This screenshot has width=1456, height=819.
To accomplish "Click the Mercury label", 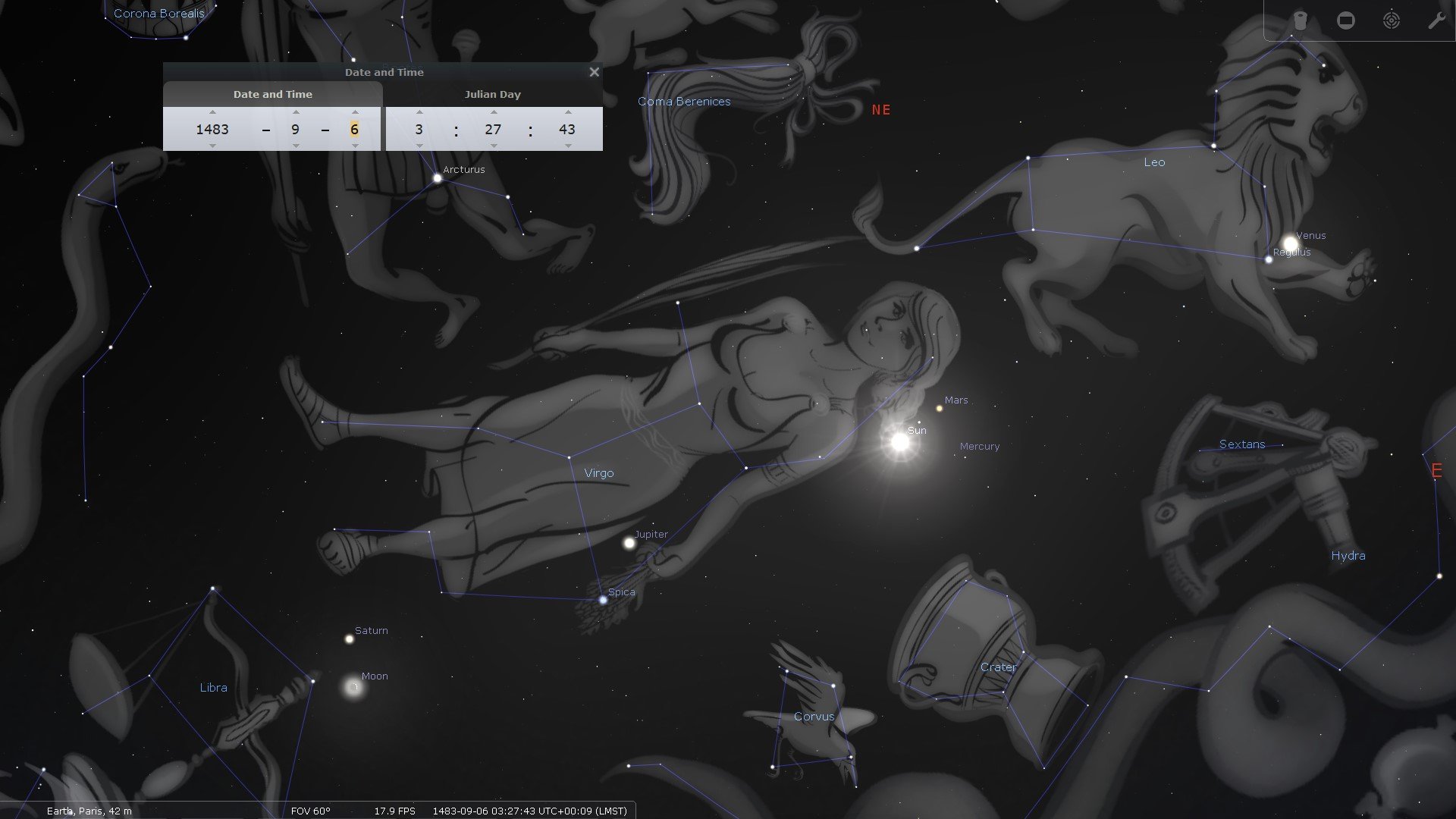I will (980, 447).
